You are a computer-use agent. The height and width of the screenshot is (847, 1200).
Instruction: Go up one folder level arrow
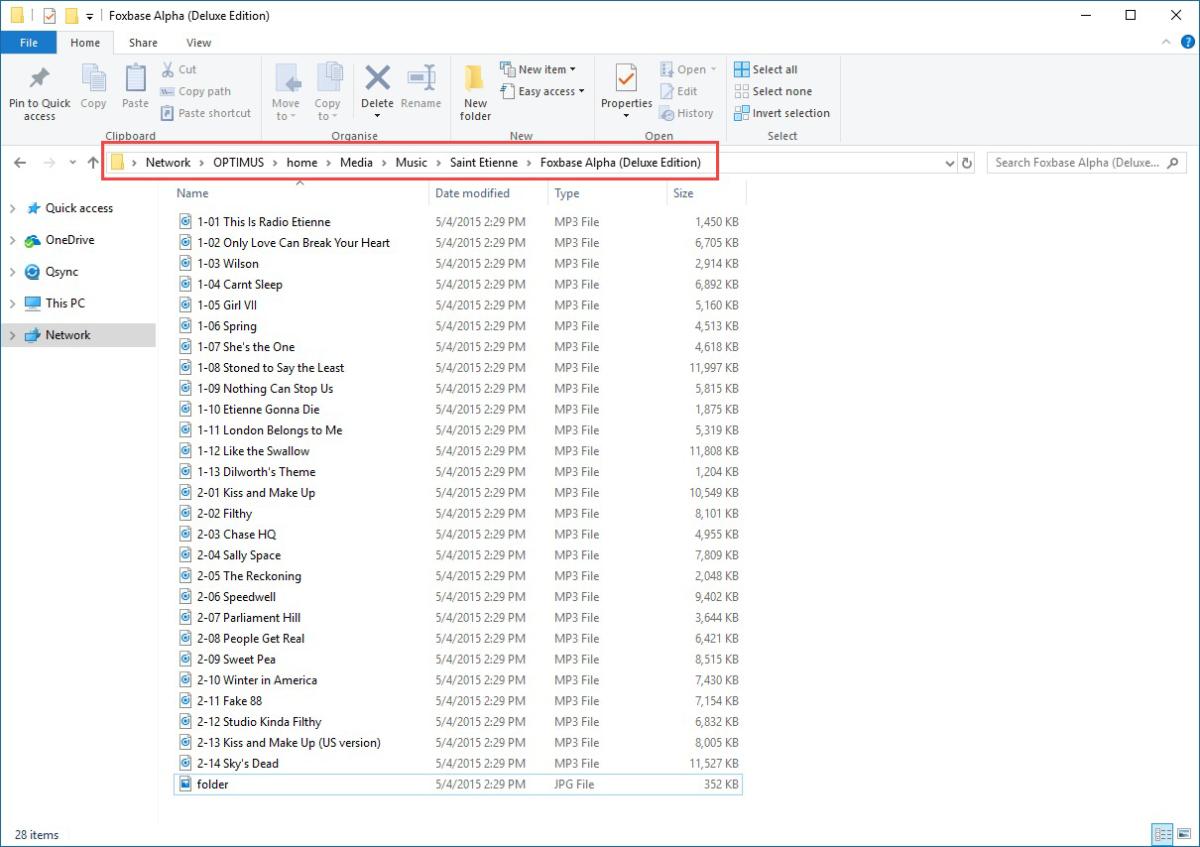pyautogui.click(x=93, y=163)
